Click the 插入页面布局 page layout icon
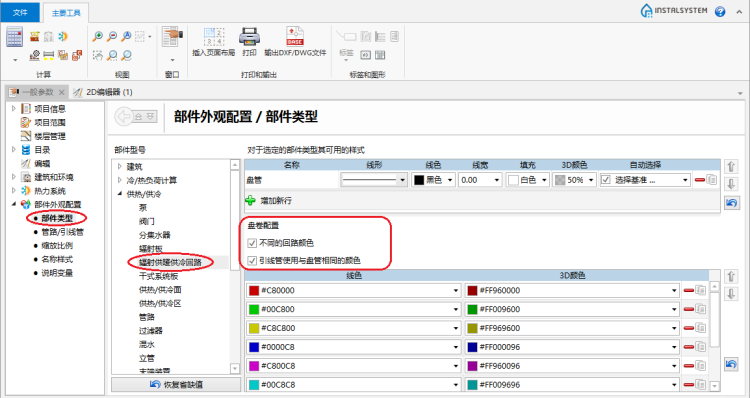The width and height of the screenshot is (750, 398). pyautogui.click(x=214, y=36)
